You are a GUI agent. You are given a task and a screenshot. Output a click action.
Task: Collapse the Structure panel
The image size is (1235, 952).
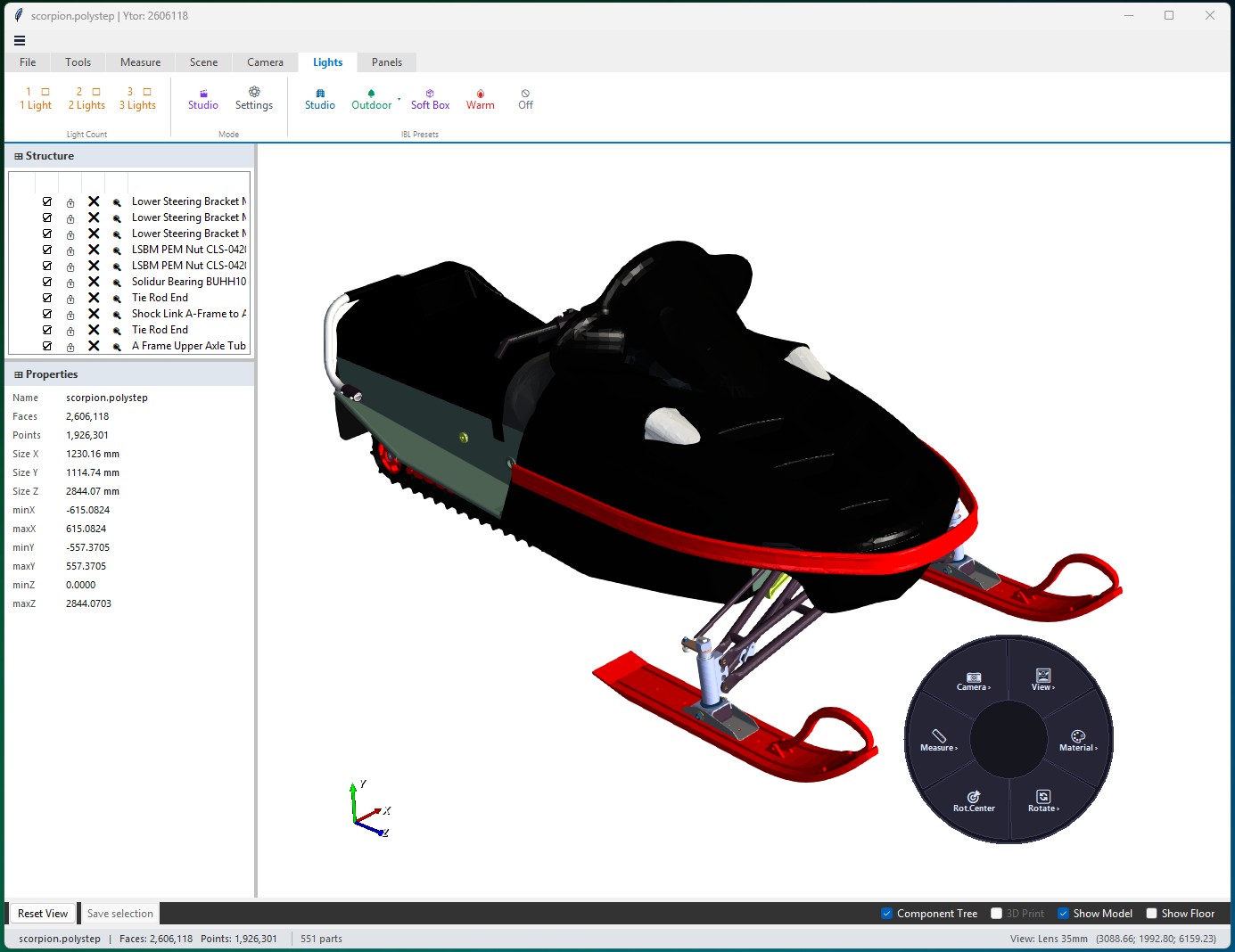(19, 156)
